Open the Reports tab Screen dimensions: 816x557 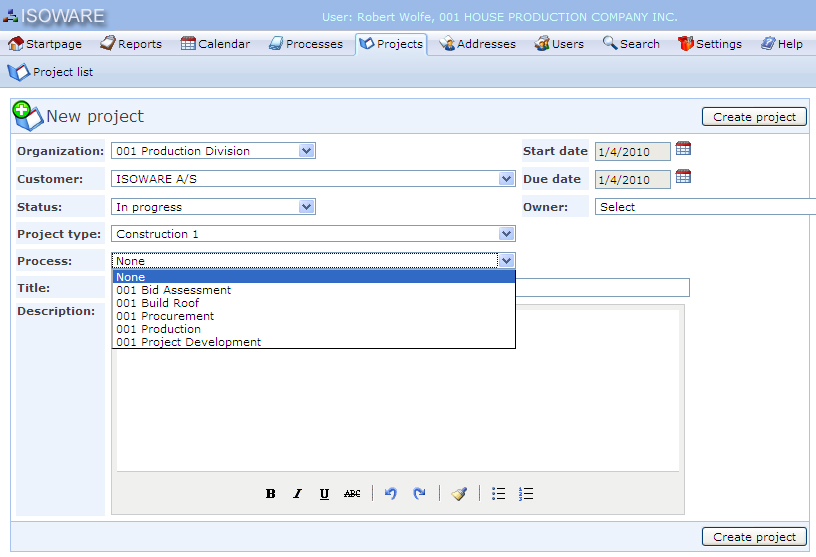click(x=131, y=44)
